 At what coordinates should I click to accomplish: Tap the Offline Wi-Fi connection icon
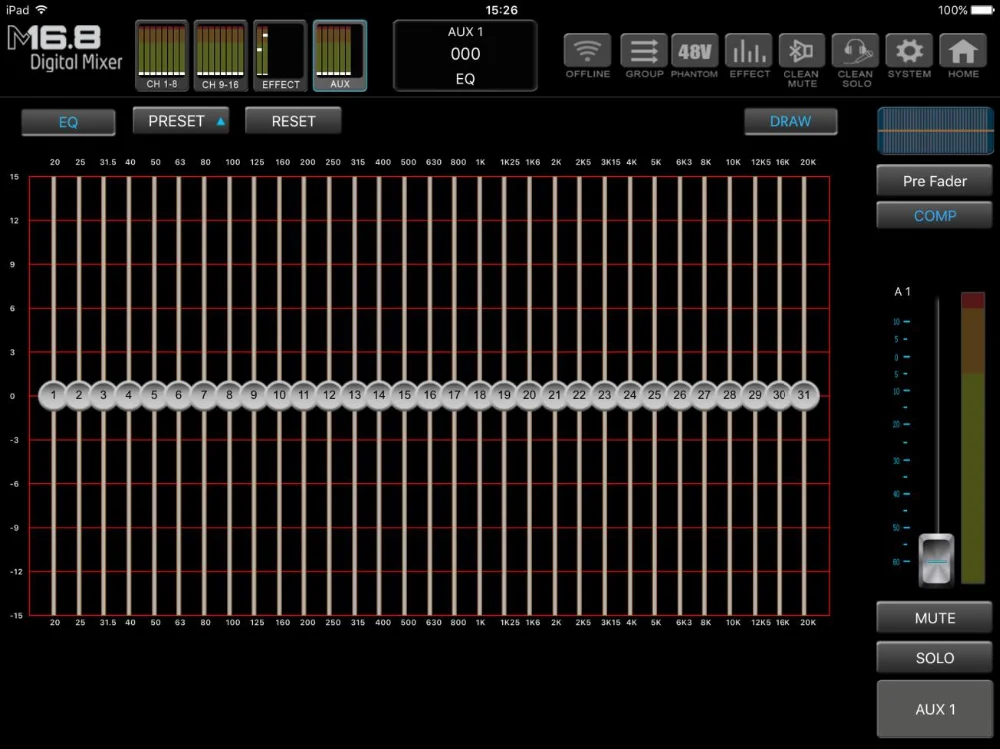587,52
